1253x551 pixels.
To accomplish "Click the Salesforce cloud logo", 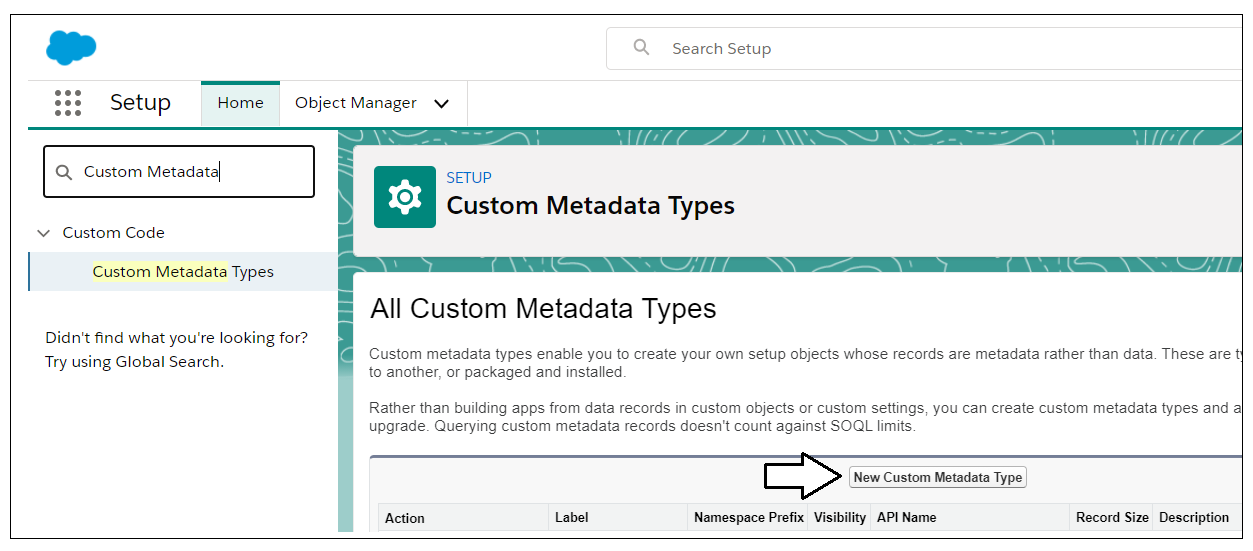I will point(71,47).
